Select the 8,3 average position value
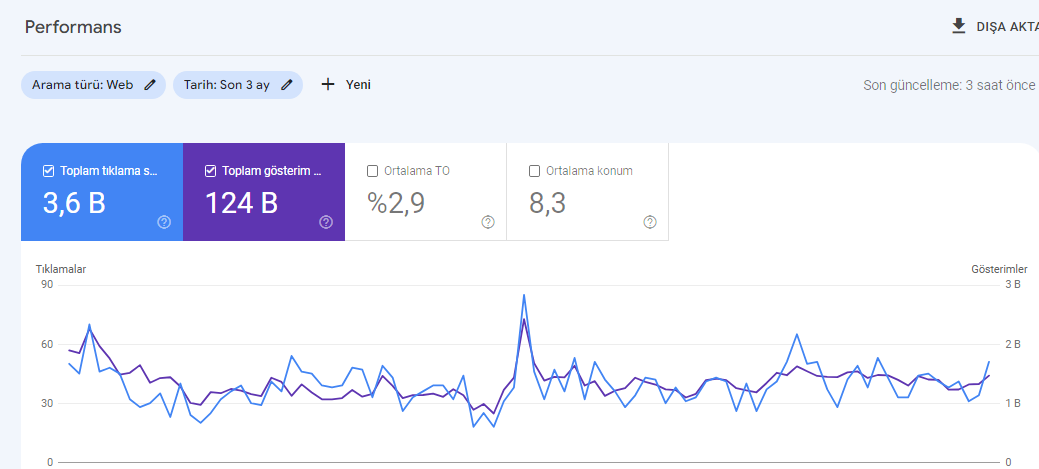The image size is (1039, 469). coord(547,203)
